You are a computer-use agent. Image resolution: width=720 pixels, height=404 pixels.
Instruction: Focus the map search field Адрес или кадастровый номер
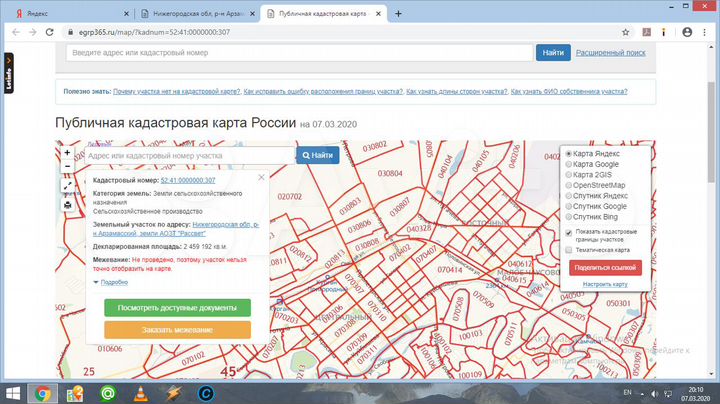[x=189, y=156]
